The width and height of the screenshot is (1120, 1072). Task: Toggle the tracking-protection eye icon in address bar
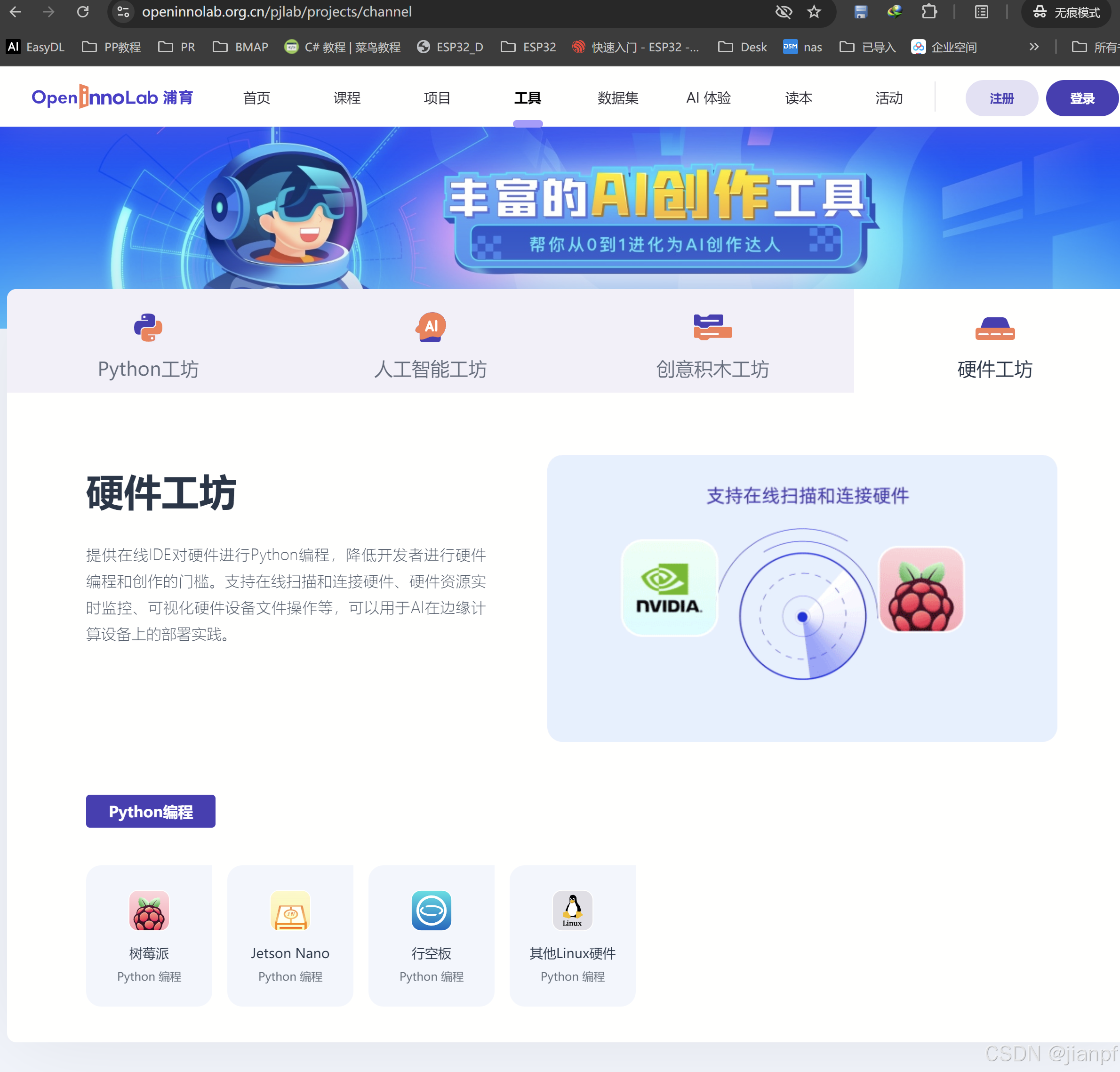[x=784, y=12]
